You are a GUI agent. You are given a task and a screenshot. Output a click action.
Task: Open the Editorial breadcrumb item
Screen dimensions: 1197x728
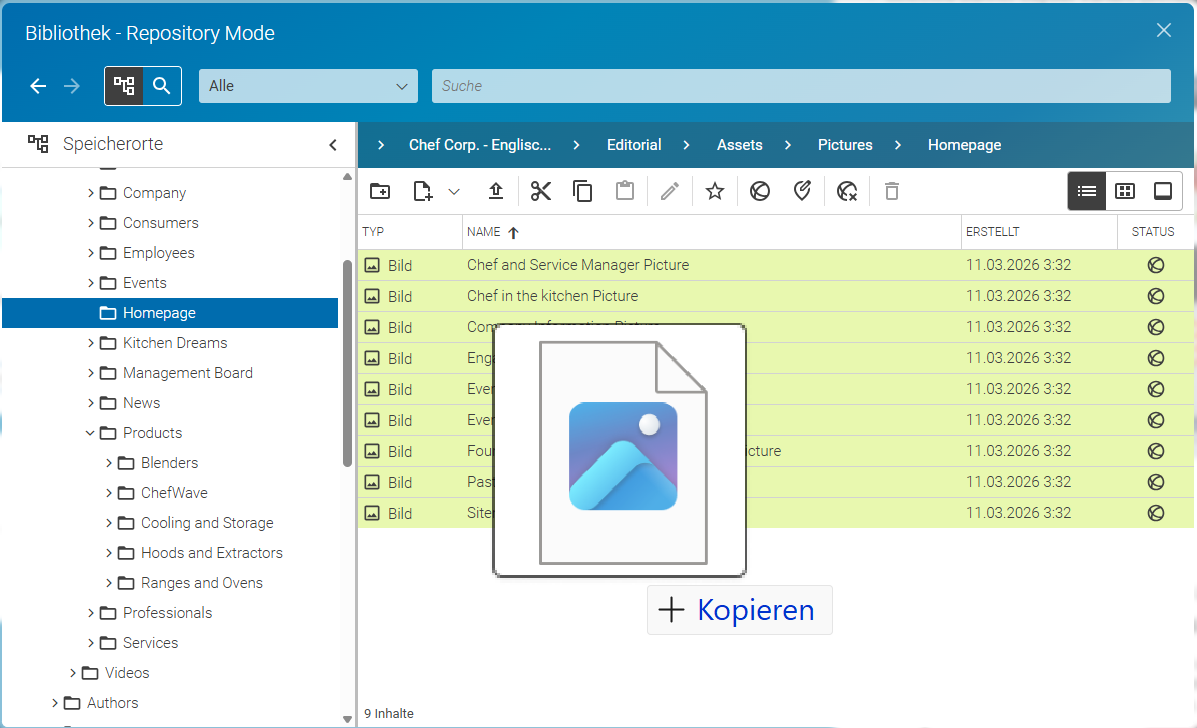coord(634,145)
